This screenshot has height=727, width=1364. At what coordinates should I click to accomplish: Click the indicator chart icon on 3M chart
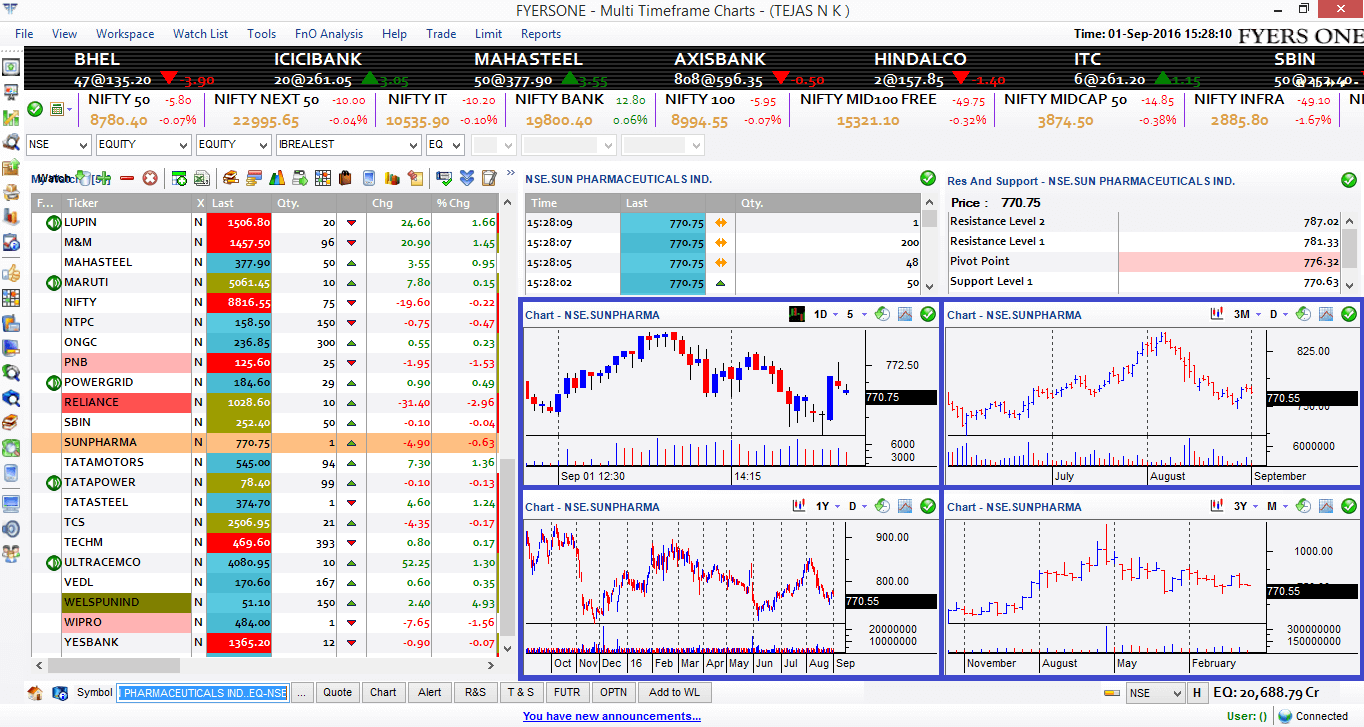[x=1326, y=314]
